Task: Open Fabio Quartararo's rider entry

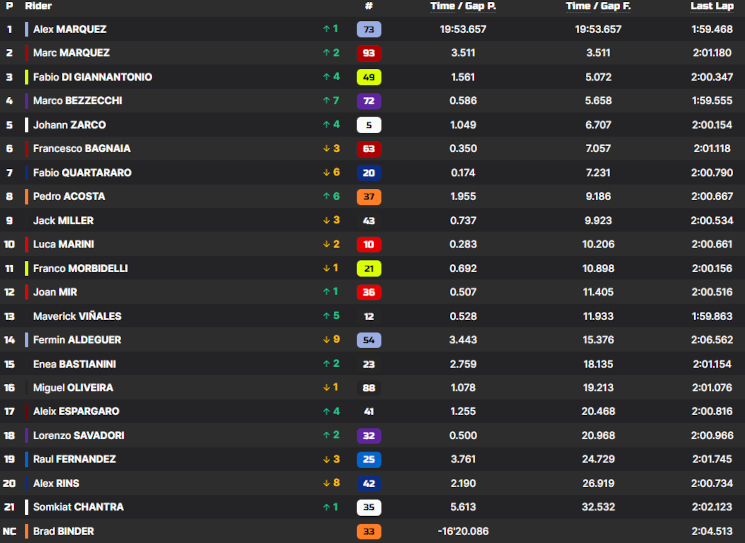Action: point(82,172)
